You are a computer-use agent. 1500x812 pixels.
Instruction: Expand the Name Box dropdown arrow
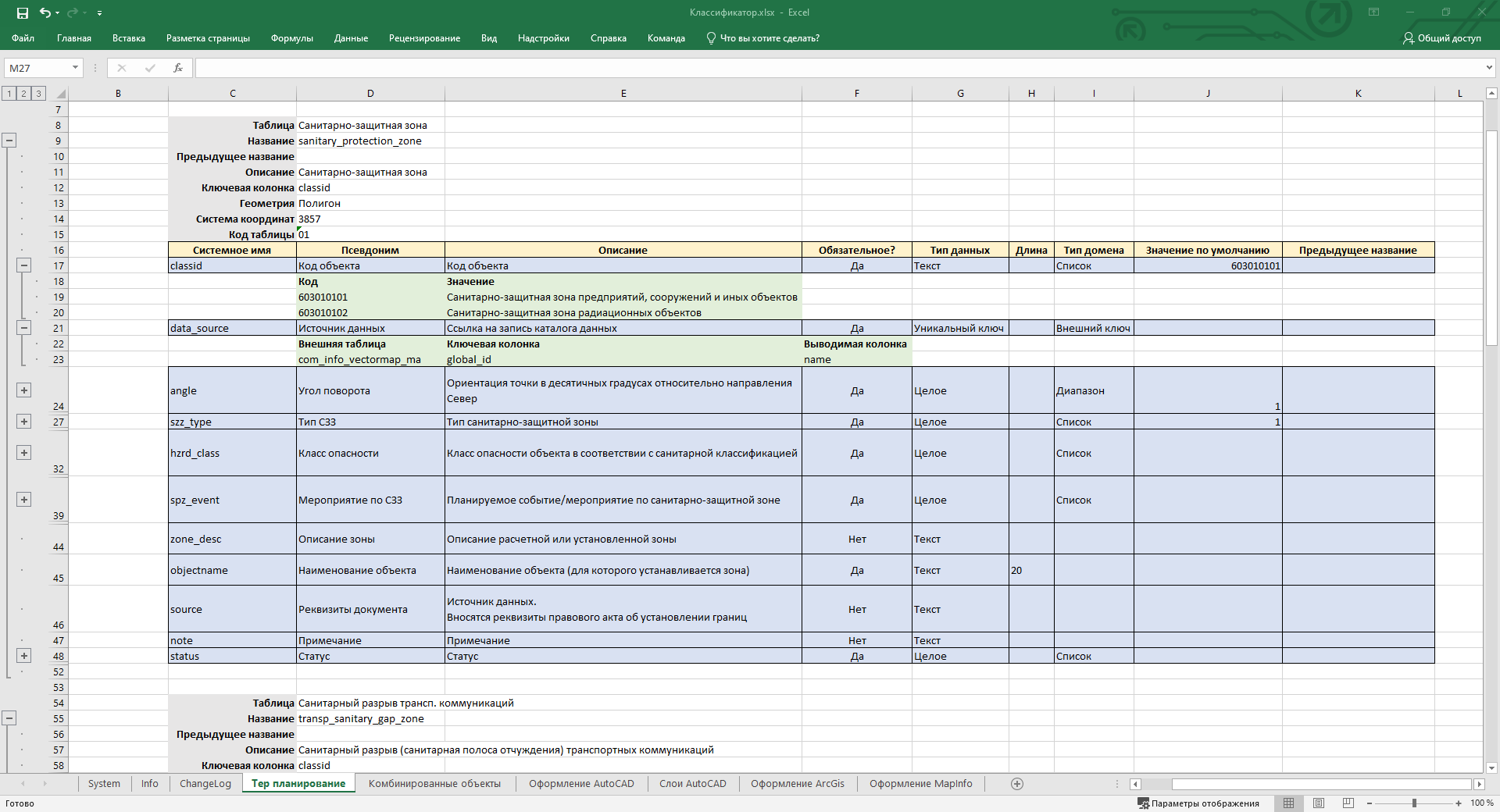(76, 68)
